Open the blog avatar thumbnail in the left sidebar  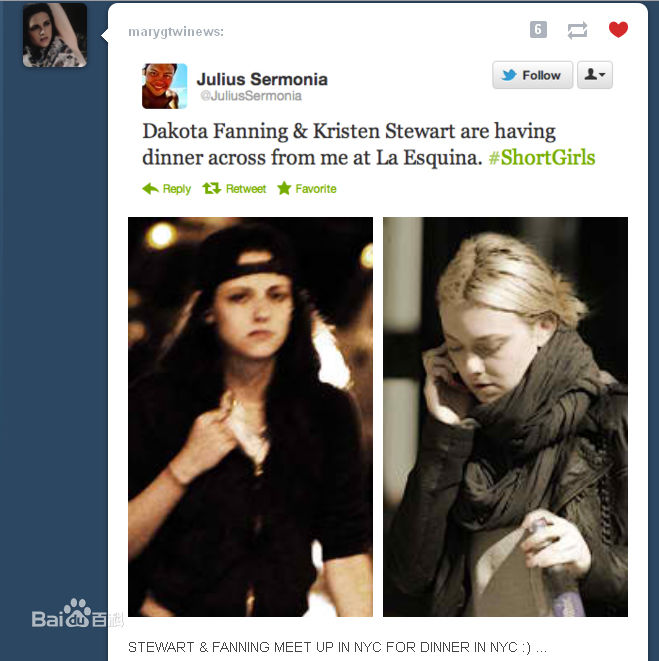(55, 35)
